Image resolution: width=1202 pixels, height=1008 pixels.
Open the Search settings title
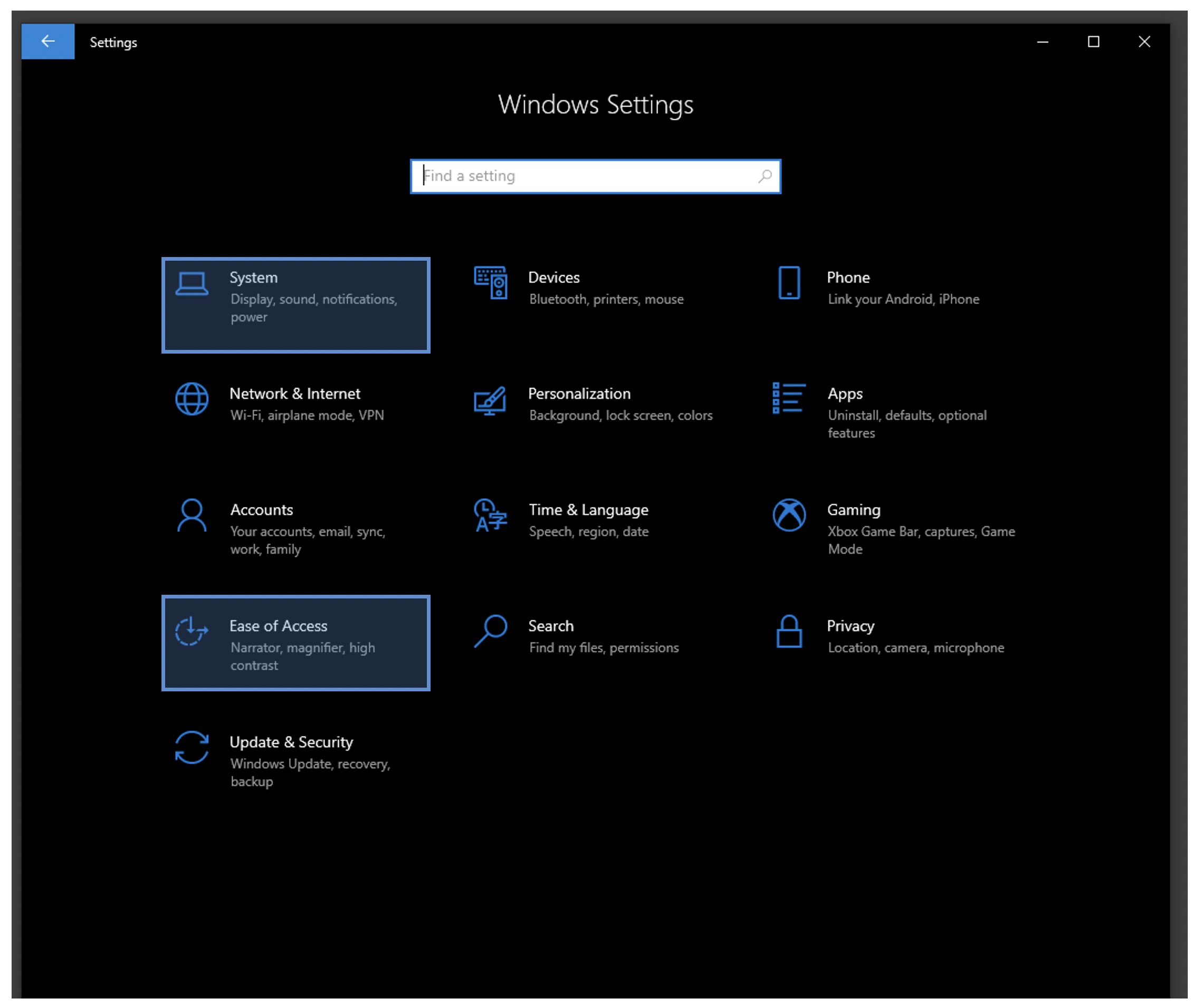click(x=551, y=627)
